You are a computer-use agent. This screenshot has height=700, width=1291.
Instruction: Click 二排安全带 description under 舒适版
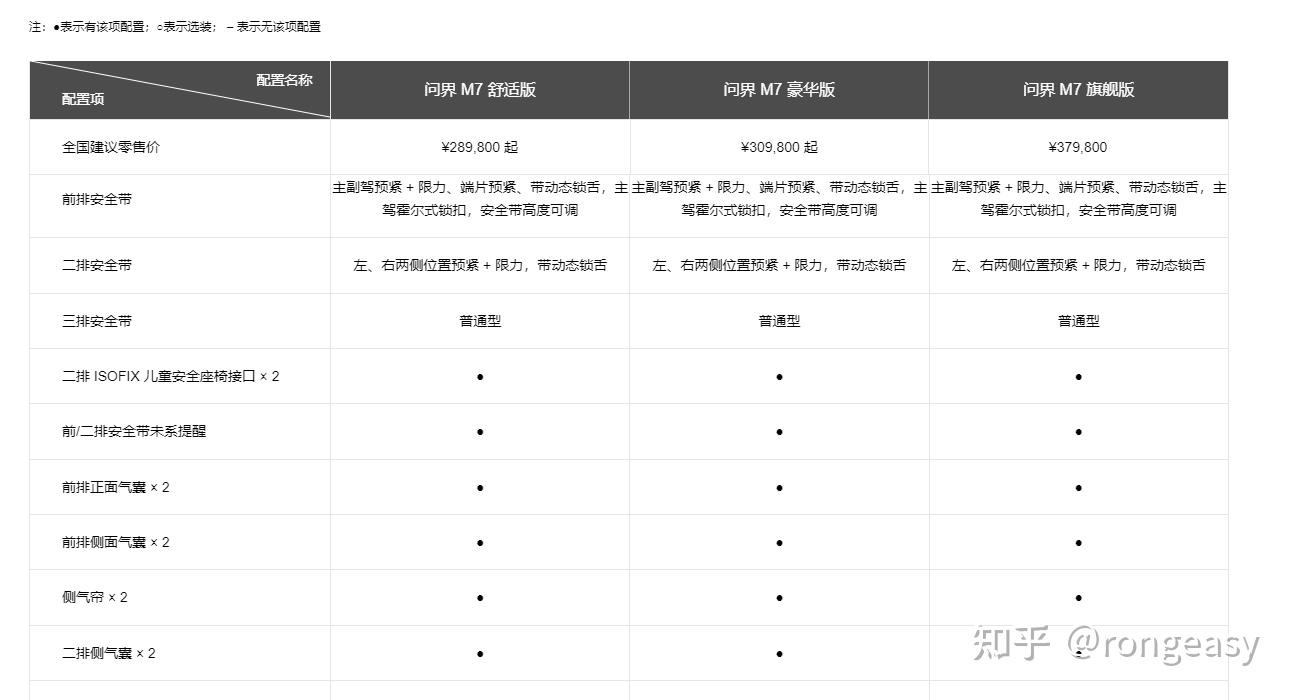coord(480,265)
